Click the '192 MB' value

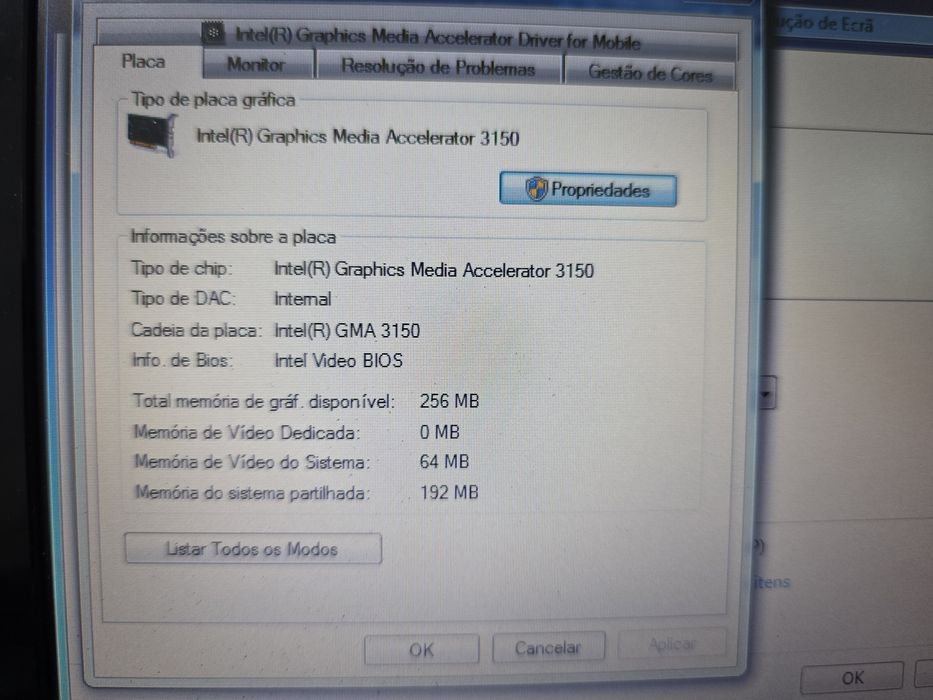(449, 492)
